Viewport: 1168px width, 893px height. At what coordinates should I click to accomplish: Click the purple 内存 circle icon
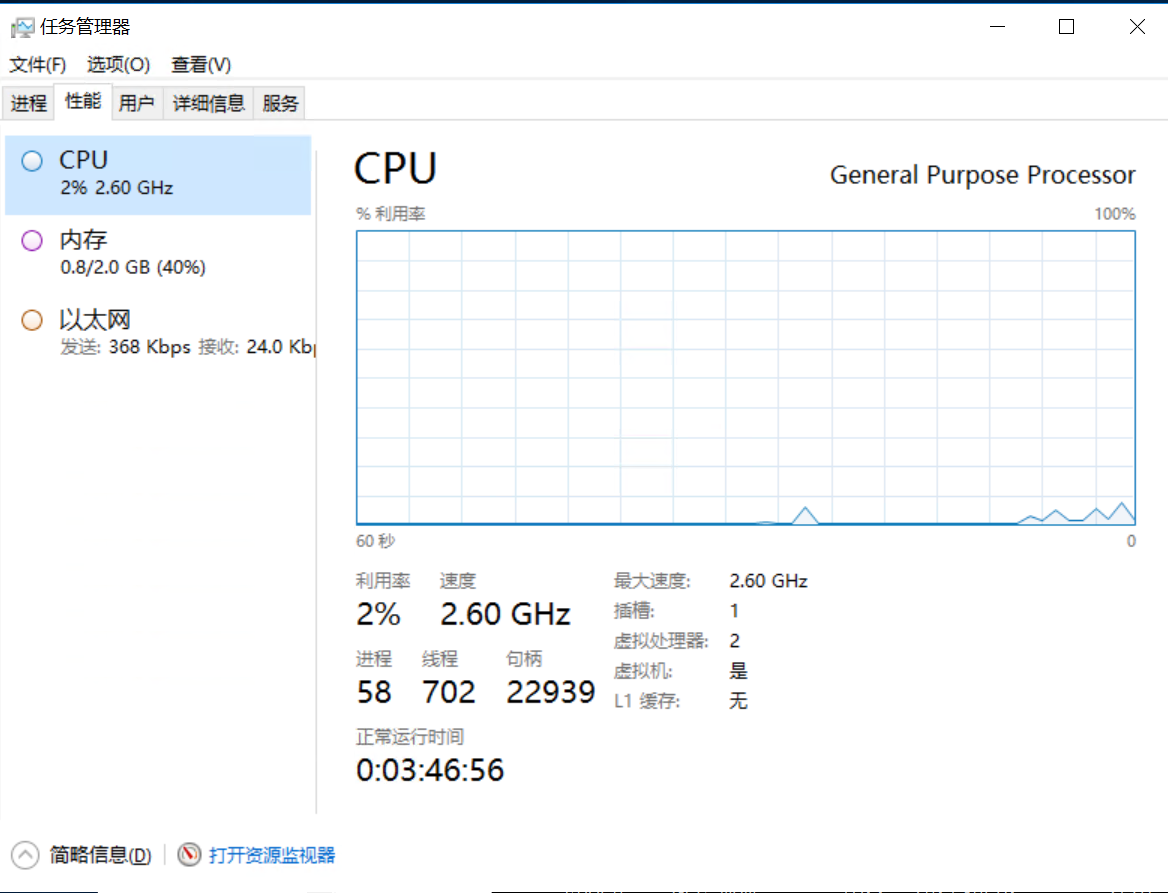32,241
